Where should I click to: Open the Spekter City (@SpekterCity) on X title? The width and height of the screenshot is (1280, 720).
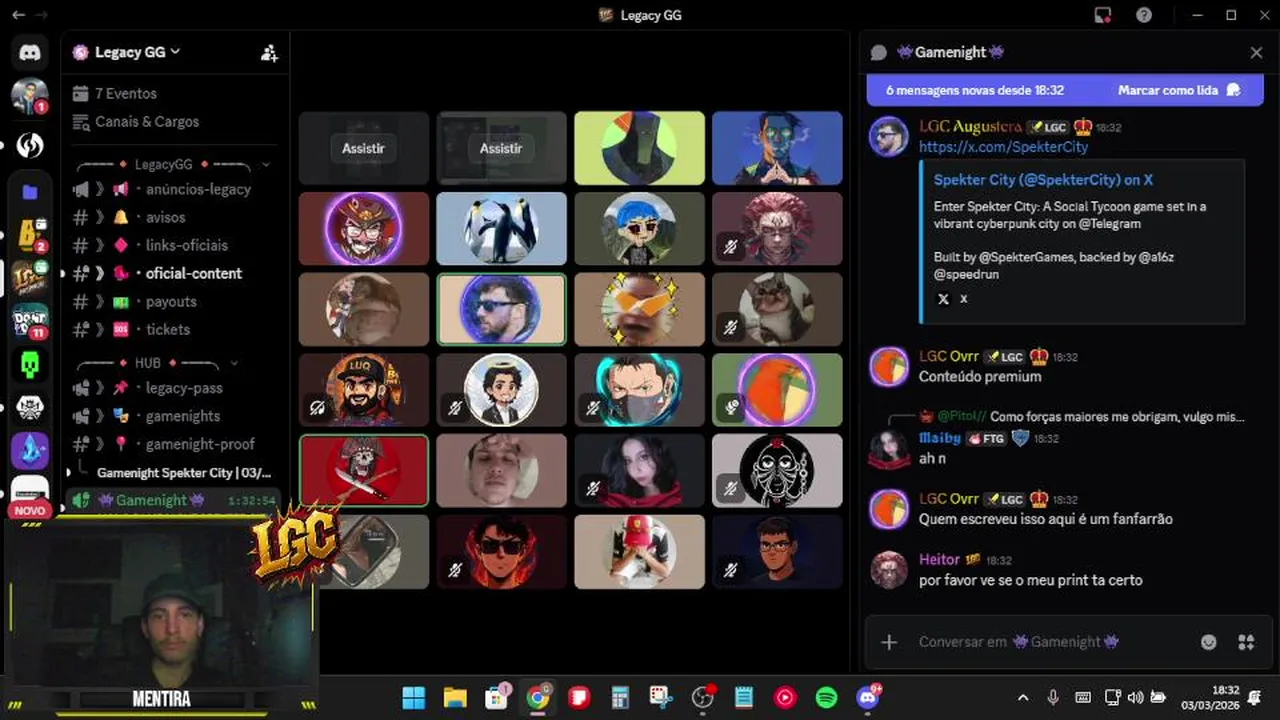pyautogui.click(x=1043, y=180)
